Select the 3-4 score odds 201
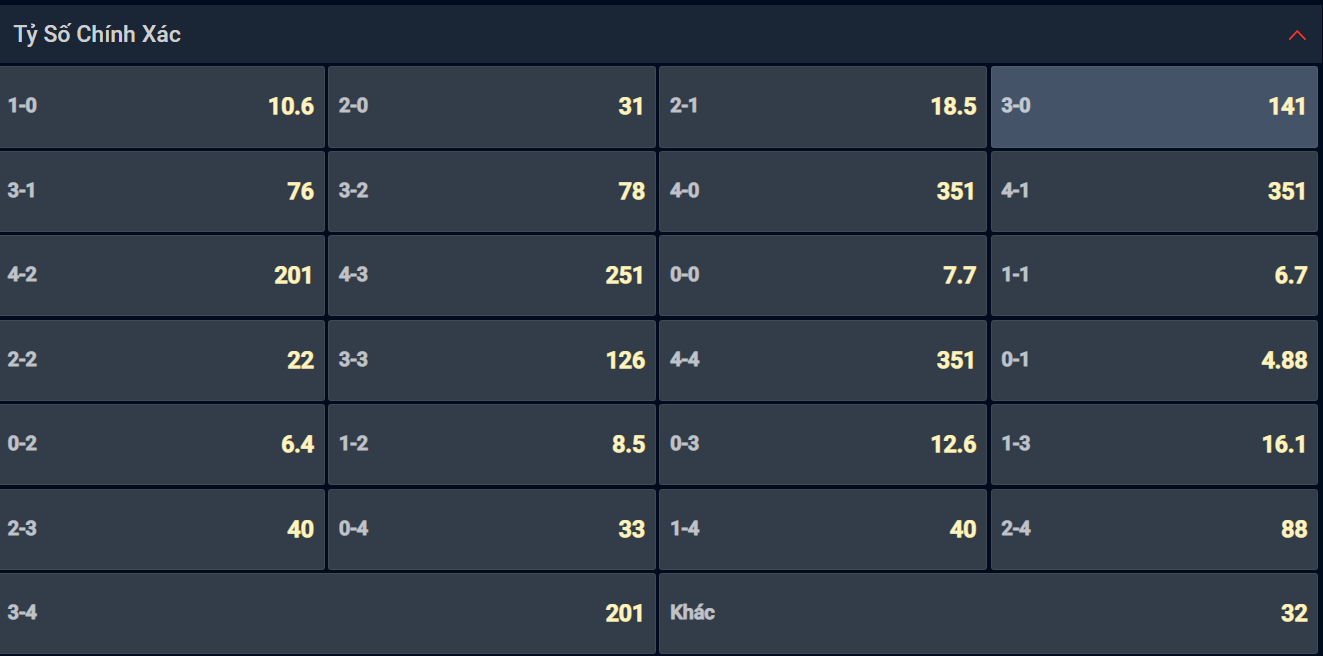This screenshot has height=656, width=1323. click(x=328, y=614)
